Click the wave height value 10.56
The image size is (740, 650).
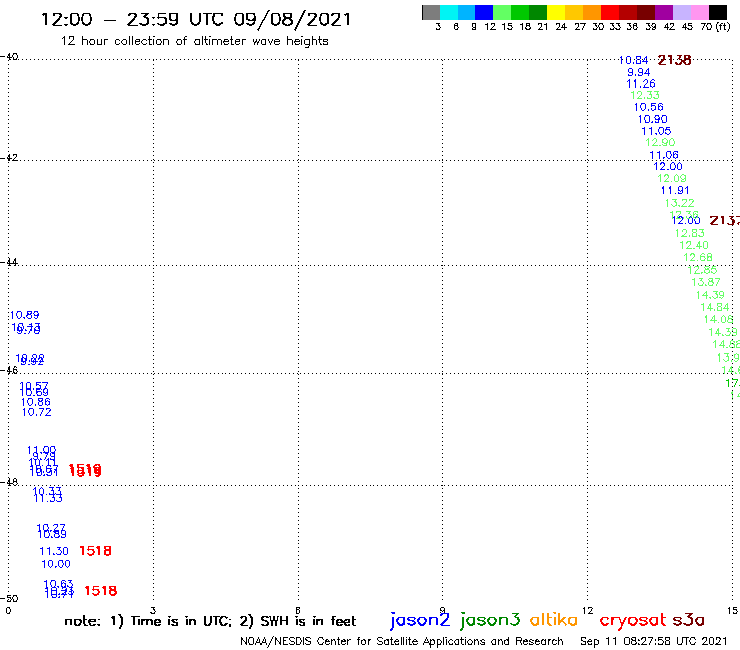[648, 108]
